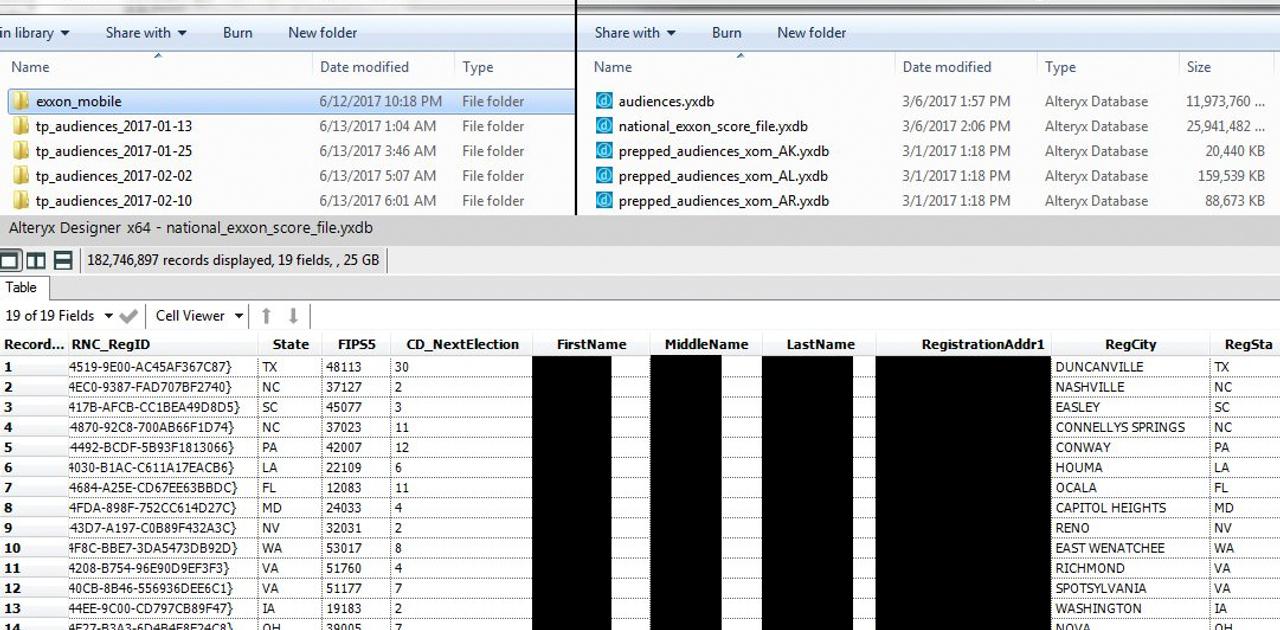This screenshot has width=1280, height=630.
Task: Select tp_audiences_2017-01-25 folder icon
Action: tap(20, 151)
